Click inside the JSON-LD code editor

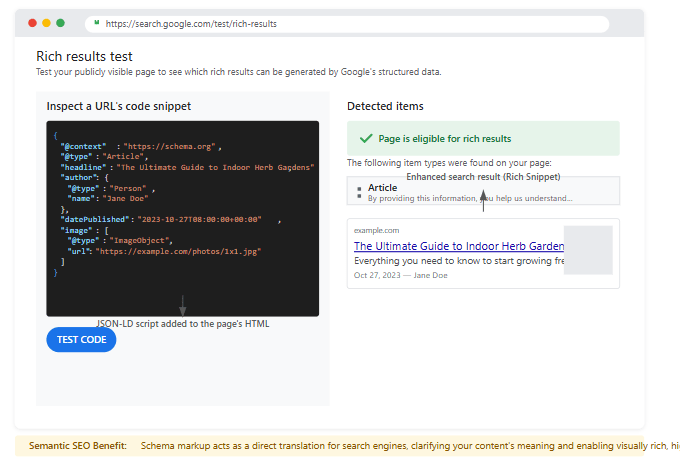pyautogui.click(x=183, y=219)
